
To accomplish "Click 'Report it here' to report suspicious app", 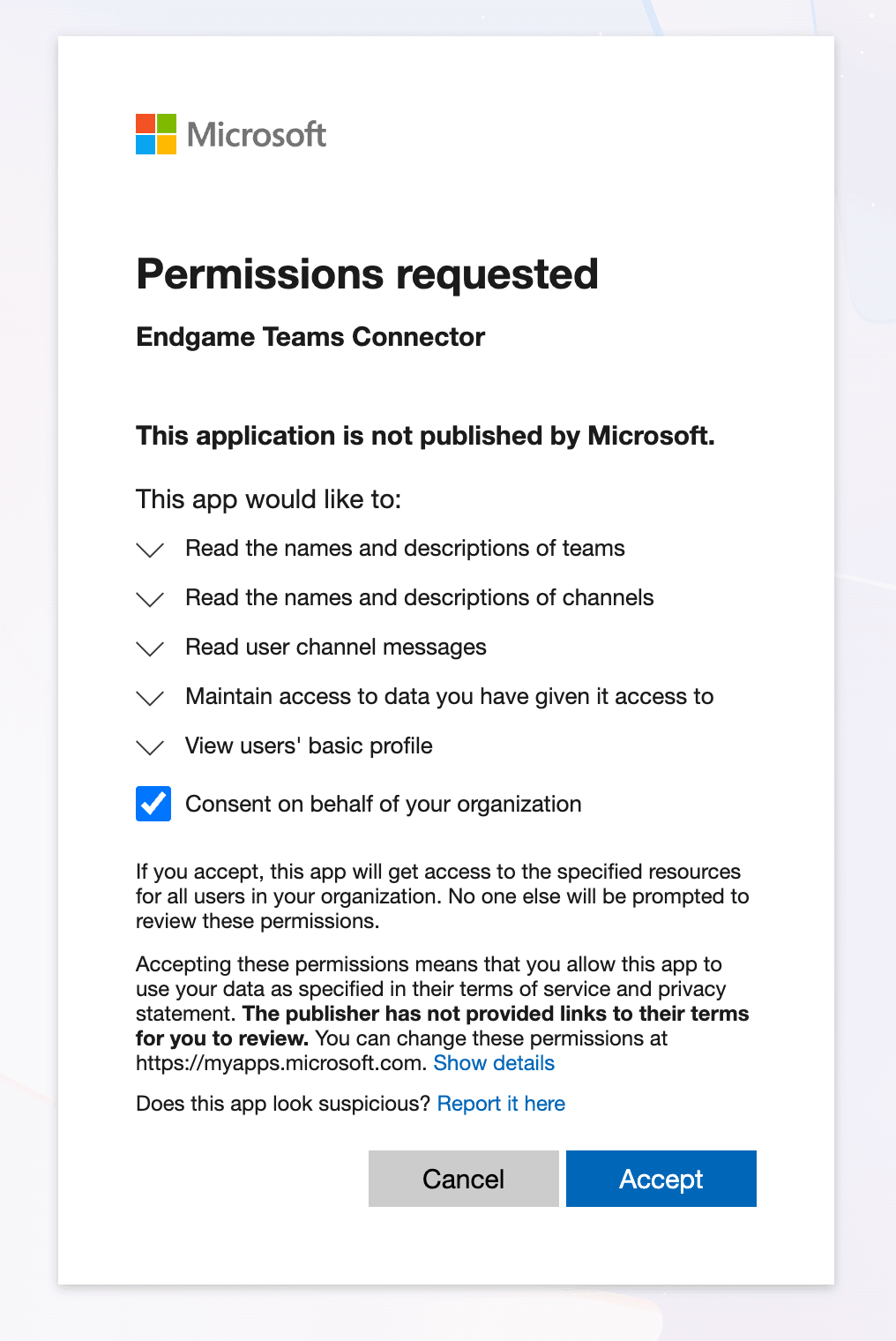I will click(500, 1104).
